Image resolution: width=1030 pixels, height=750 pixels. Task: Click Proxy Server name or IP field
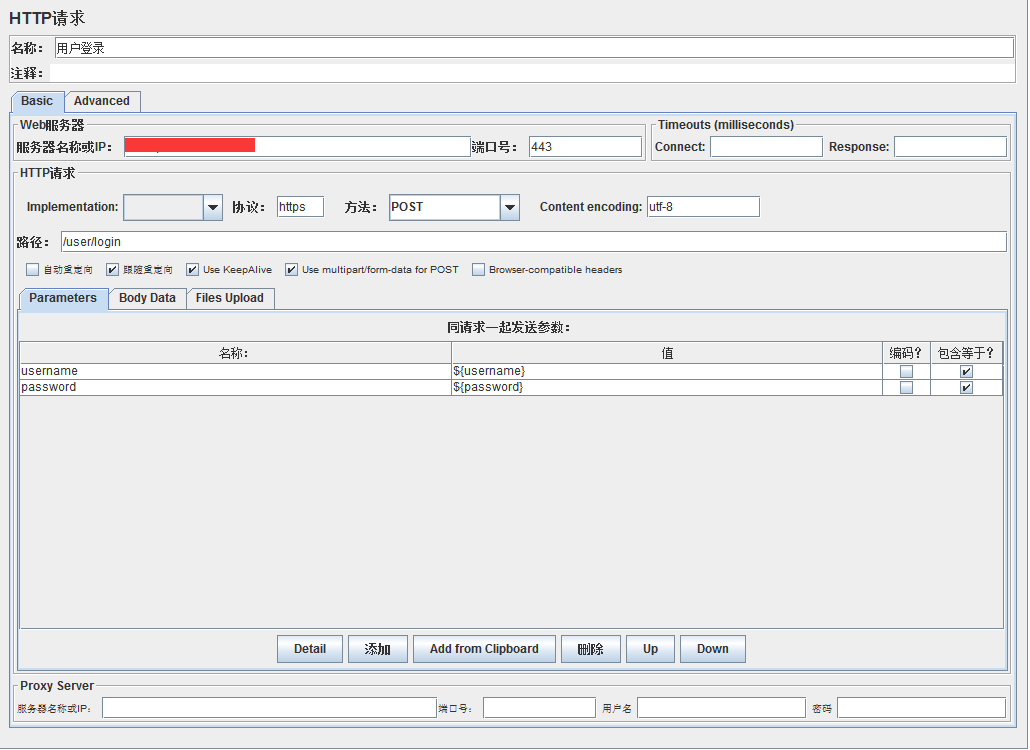(269, 708)
